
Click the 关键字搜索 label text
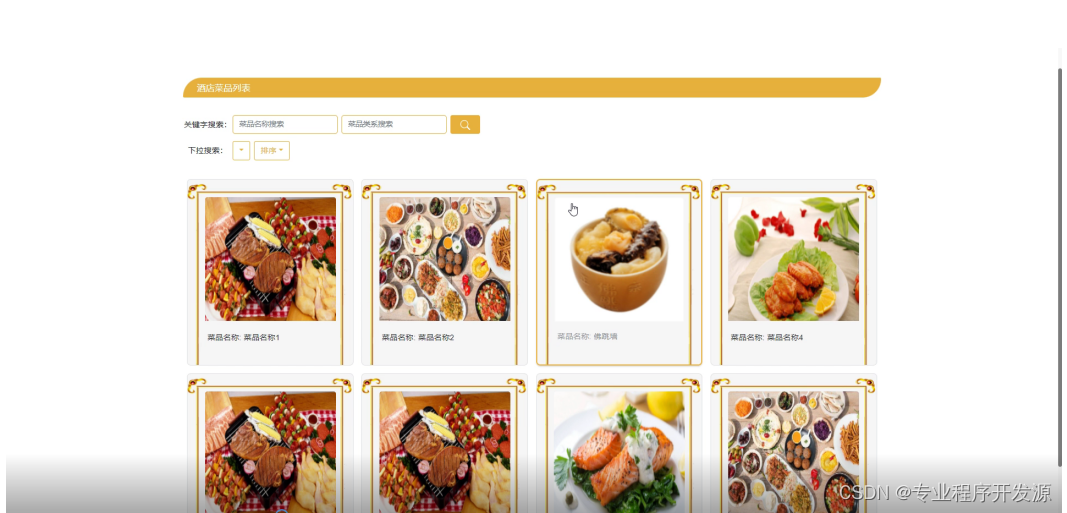[x=204, y=125]
